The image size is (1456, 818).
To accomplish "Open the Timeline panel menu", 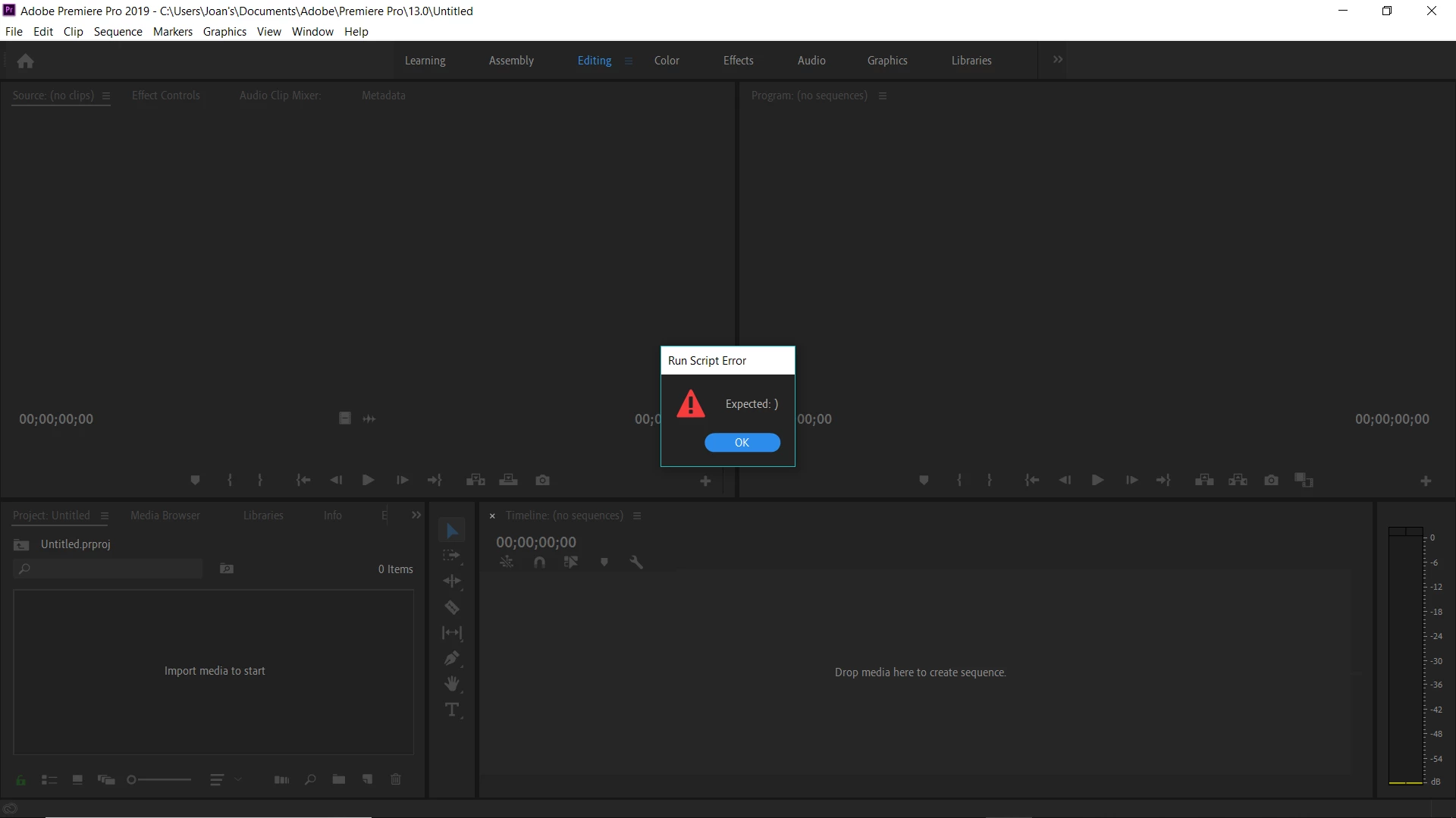I will (x=637, y=516).
